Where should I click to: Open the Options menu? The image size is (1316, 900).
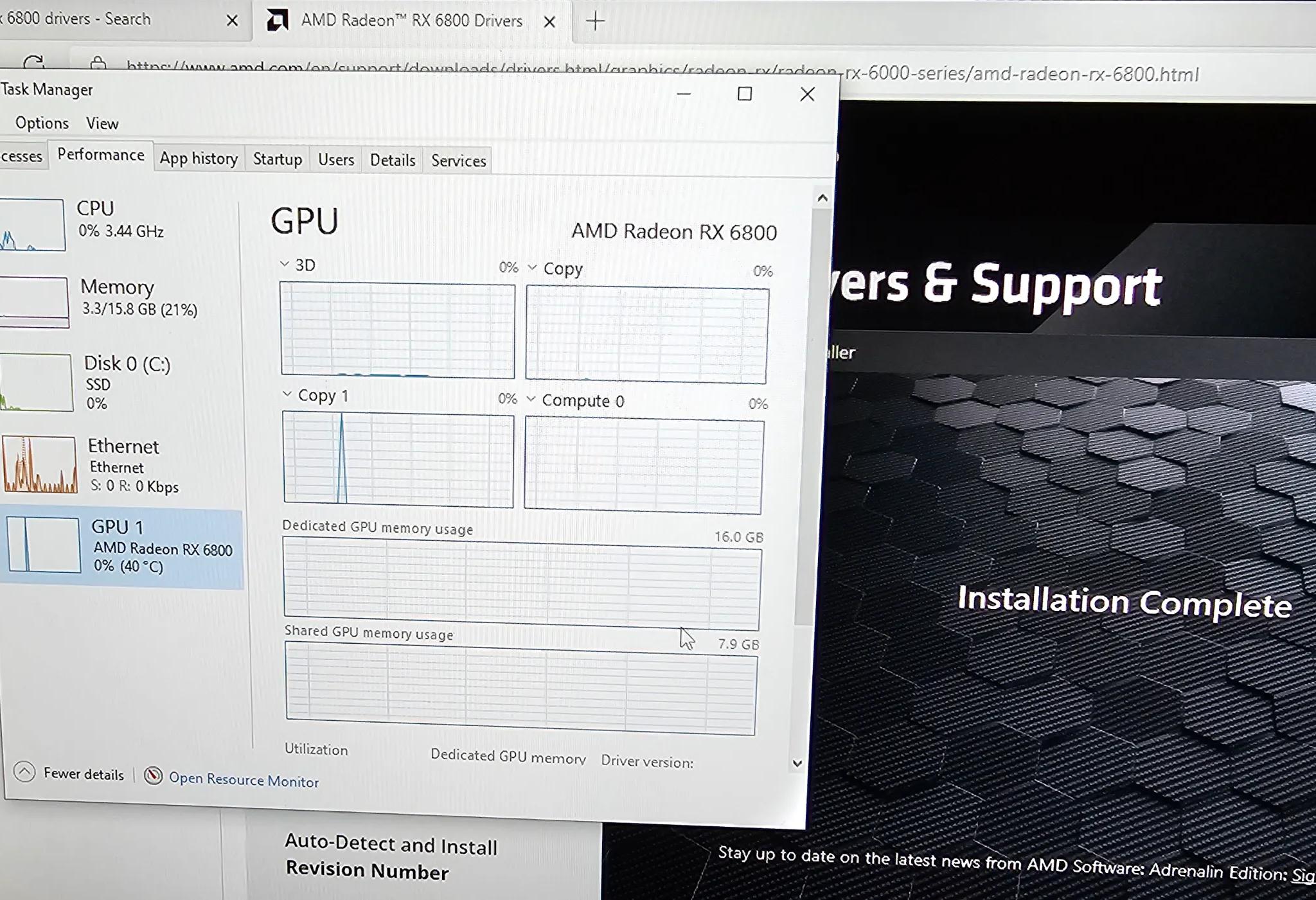tap(42, 123)
